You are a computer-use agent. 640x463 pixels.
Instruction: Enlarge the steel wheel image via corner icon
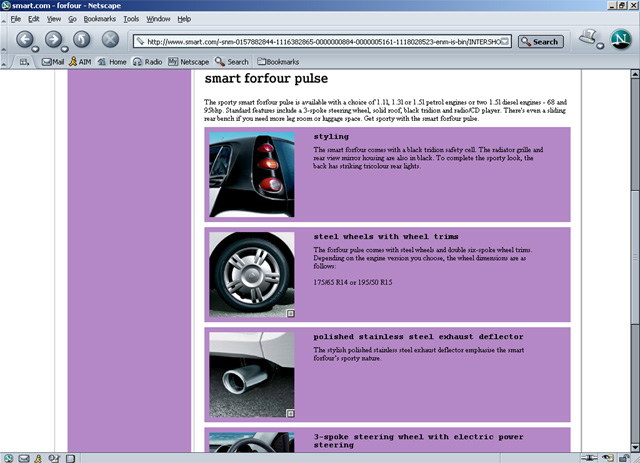[x=290, y=314]
